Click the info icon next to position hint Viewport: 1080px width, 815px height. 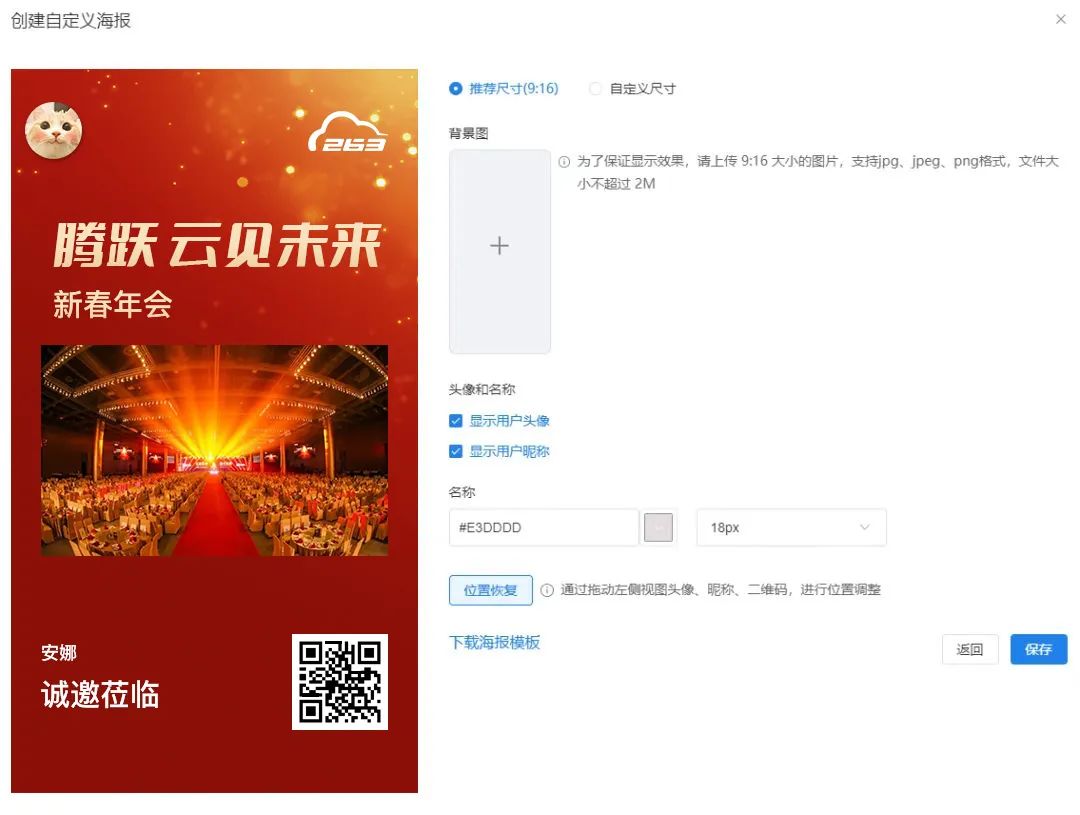tap(547, 590)
